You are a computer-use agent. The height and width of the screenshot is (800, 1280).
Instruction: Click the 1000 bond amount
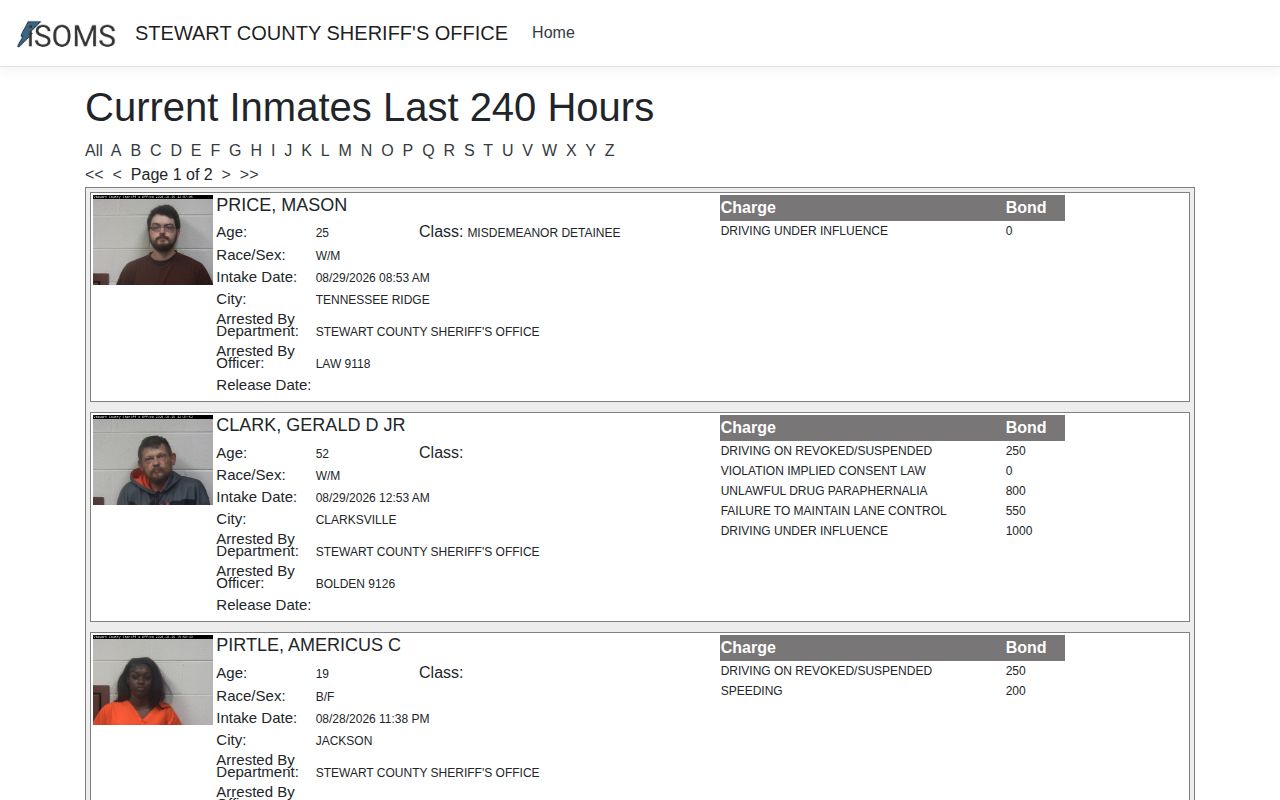(x=1019, y=531)
